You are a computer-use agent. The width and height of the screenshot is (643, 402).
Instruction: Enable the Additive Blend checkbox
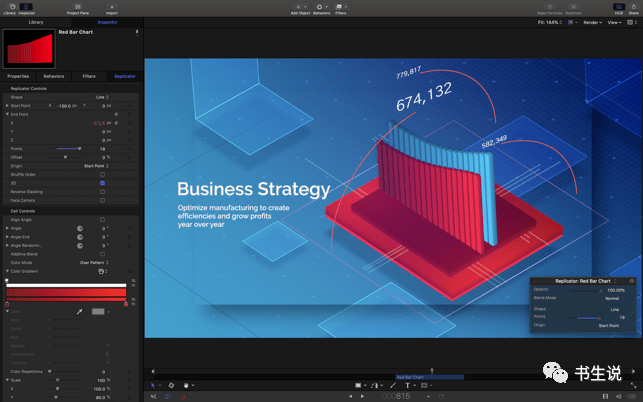102,254
